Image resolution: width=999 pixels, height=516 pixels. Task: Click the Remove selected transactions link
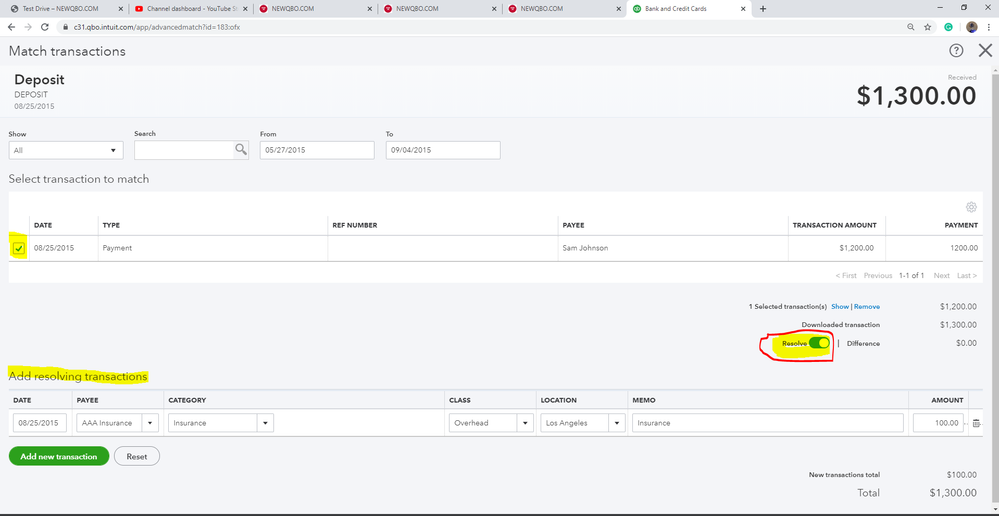tap(866, 307)
